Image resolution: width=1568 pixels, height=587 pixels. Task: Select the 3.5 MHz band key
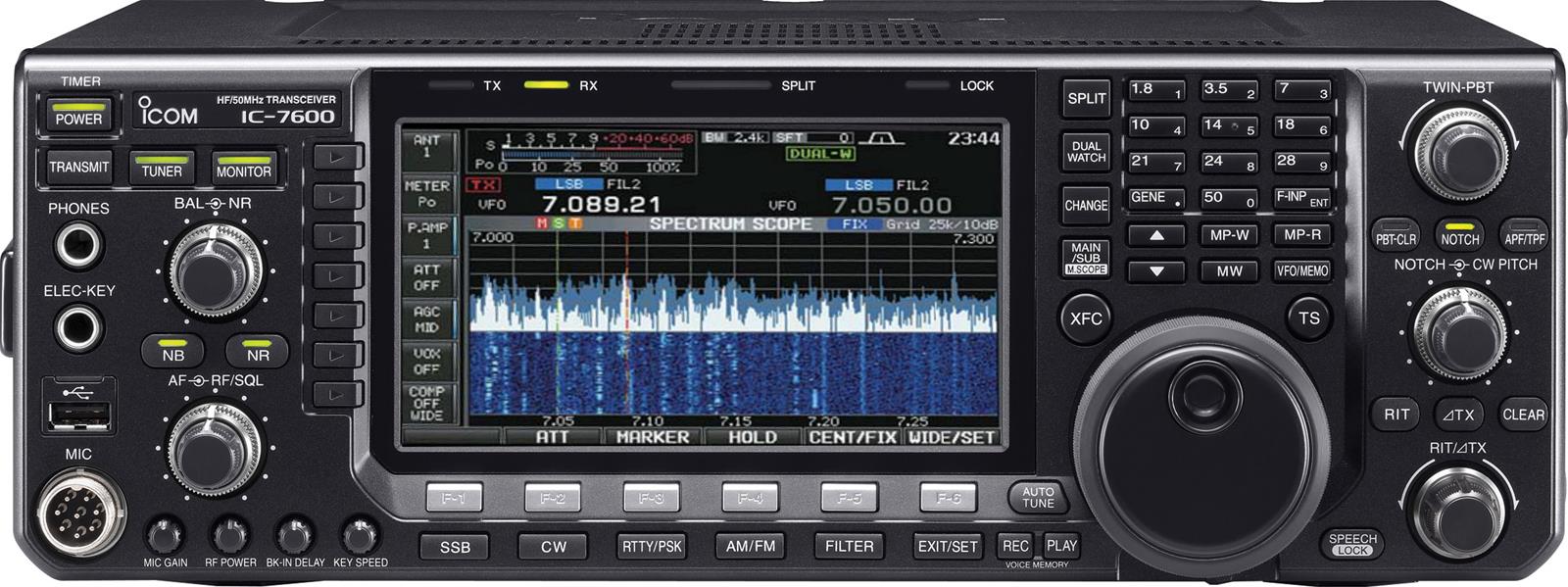click(1229, 91)
